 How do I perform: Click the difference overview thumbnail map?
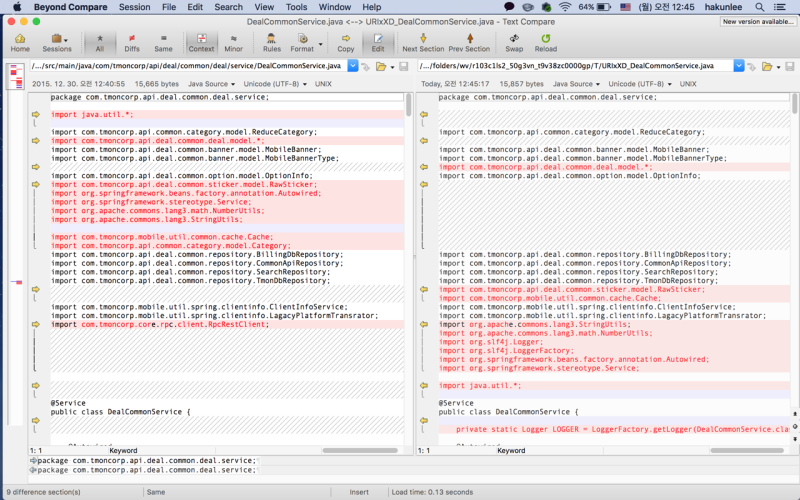pos(16,76)
